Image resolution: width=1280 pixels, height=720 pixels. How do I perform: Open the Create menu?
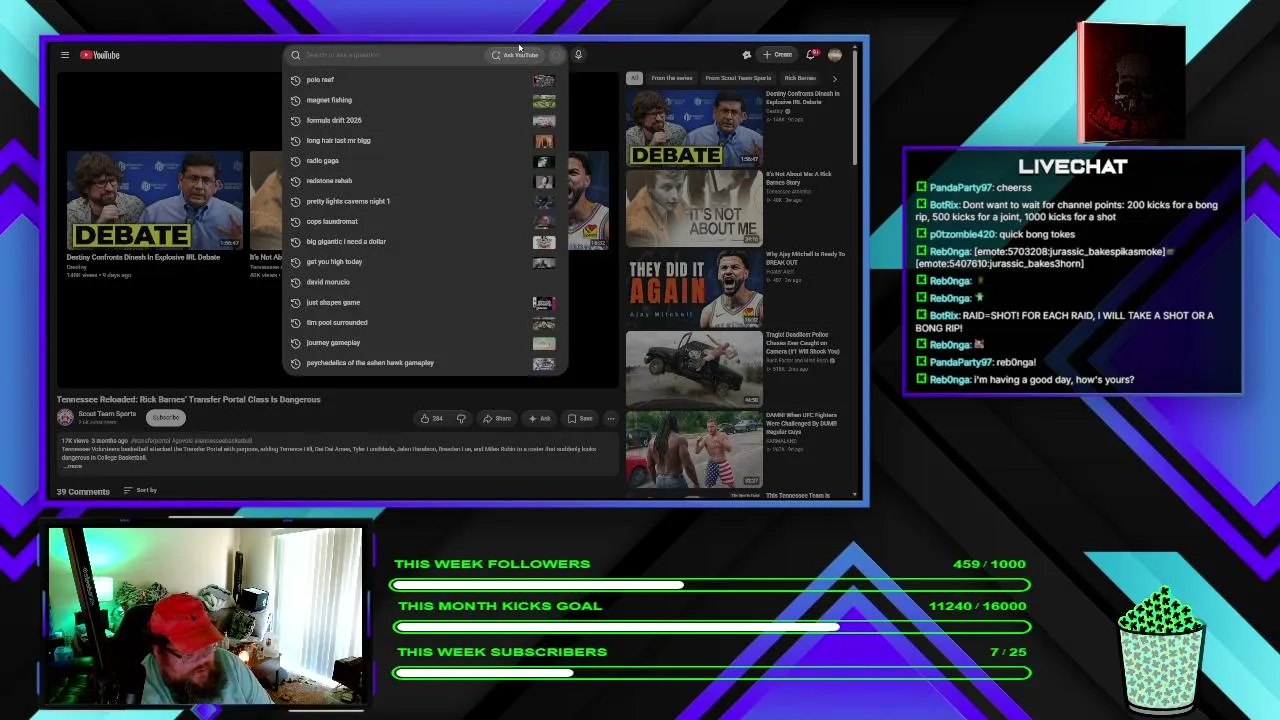(777, 55)
